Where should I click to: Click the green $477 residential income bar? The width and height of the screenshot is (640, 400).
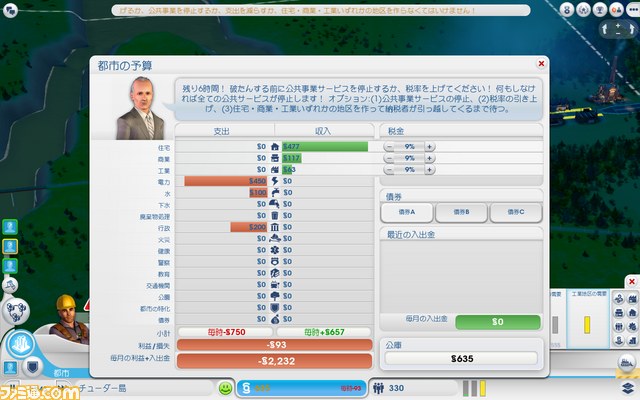[325, 147]
